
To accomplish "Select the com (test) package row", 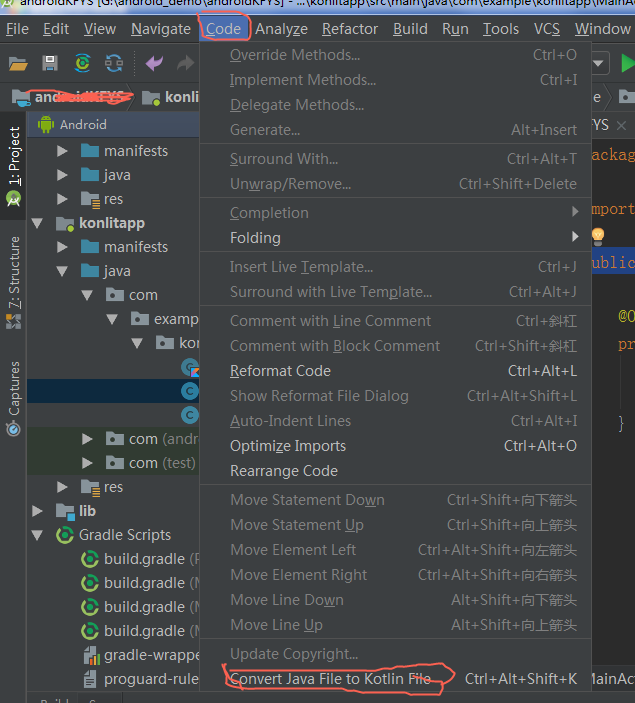I will (113, 463).
